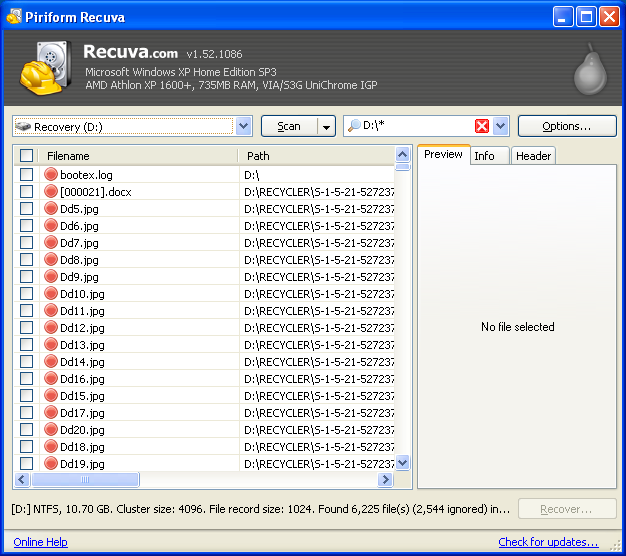Click the horizontal scrollbar thumb
The image size is (626, 556).
(x=85, y=479)
